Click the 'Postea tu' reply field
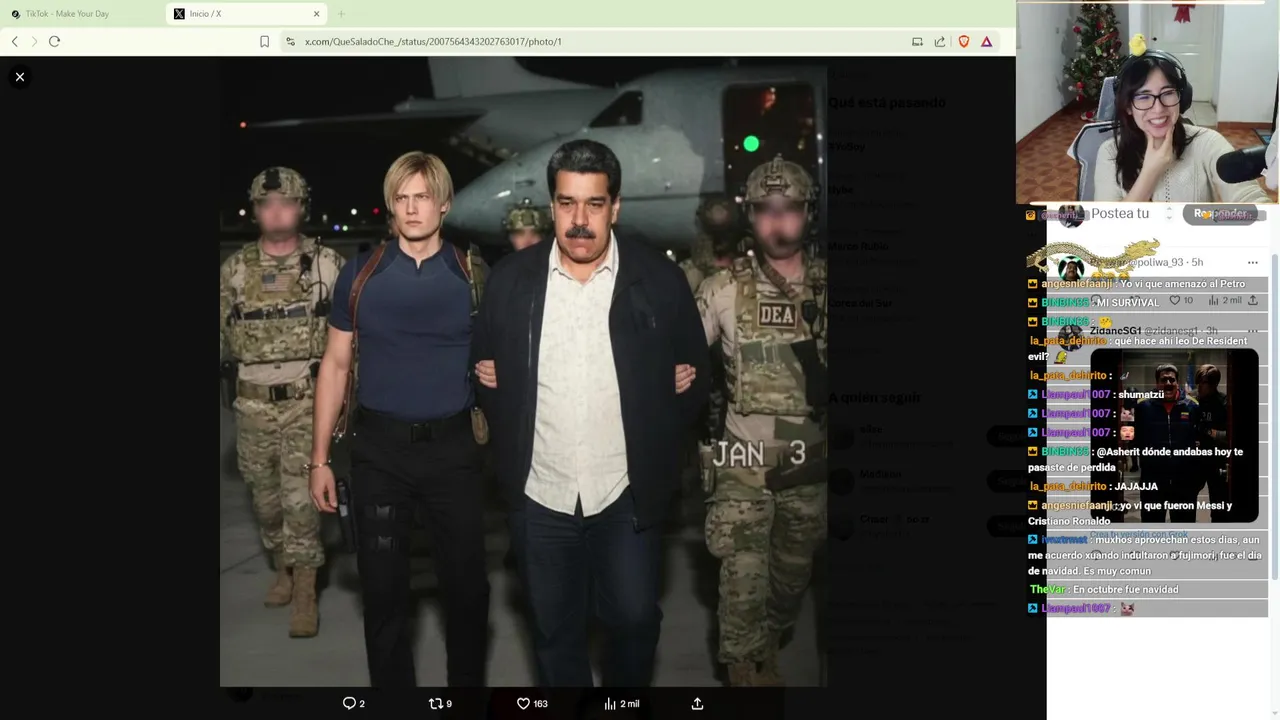This screenshot has width=1280, height=720. [x=1120, y=213]
